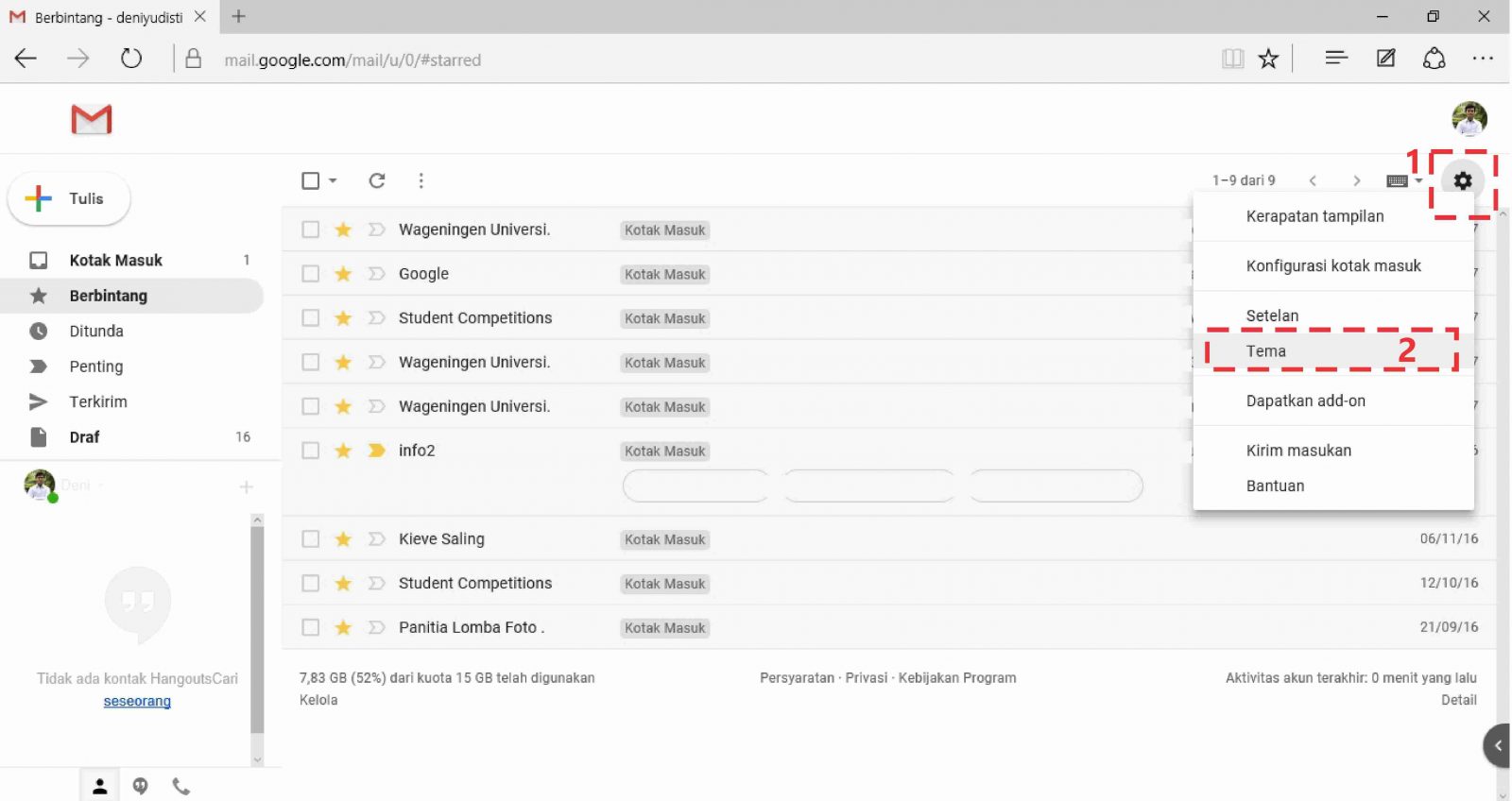Screen dimensions: 1512x801
Task: Start a new Hangouts chat with plus
Action: (246, 486)
